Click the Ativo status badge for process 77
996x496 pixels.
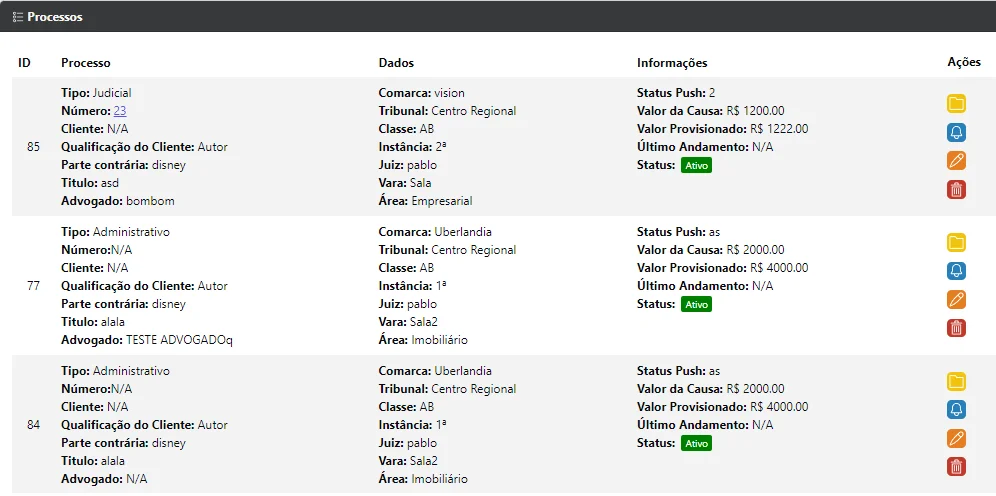[x=696, y=304]
